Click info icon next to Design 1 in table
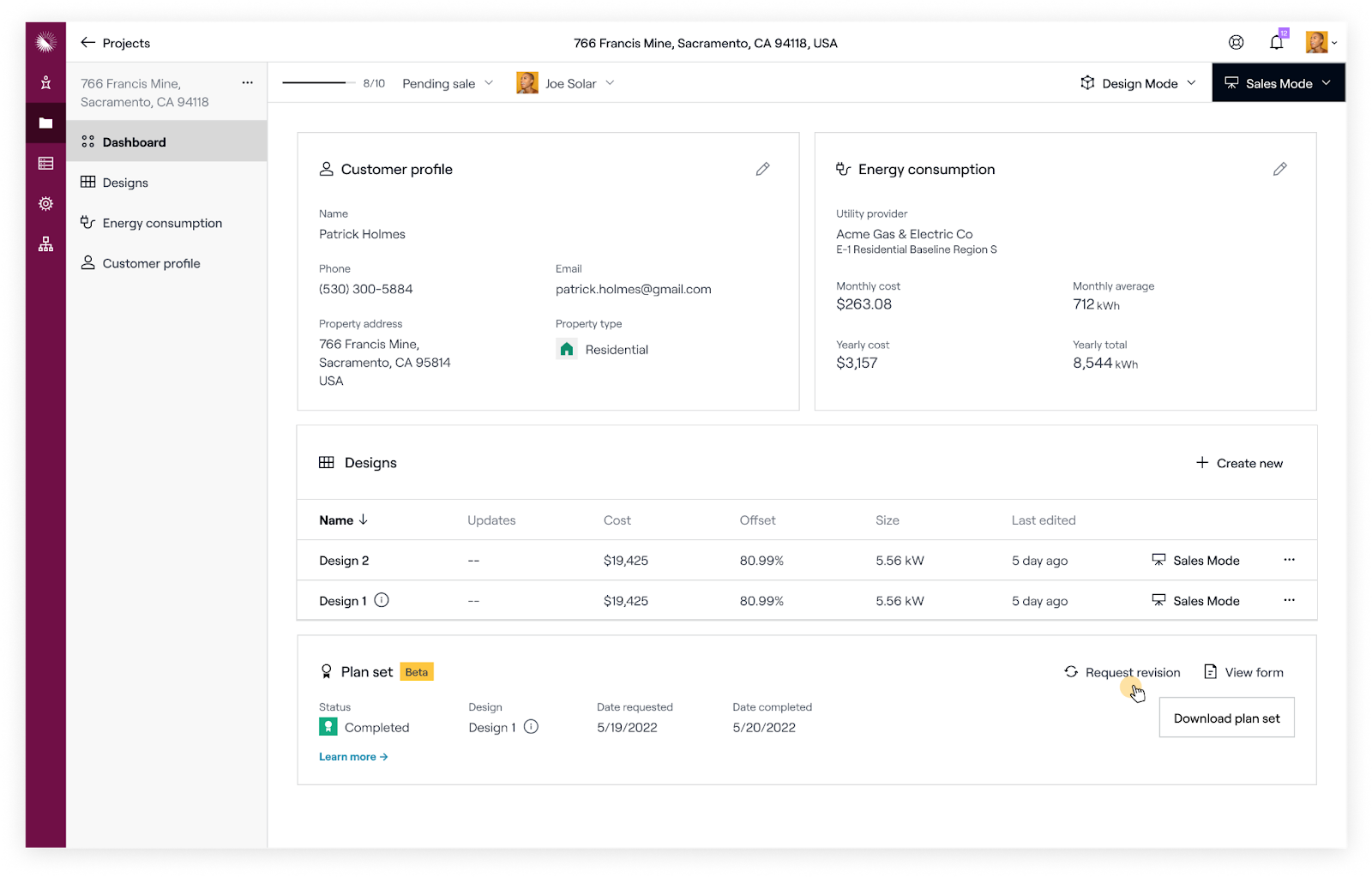Viewport: 1372px width, 877px height. pos(382,600)
